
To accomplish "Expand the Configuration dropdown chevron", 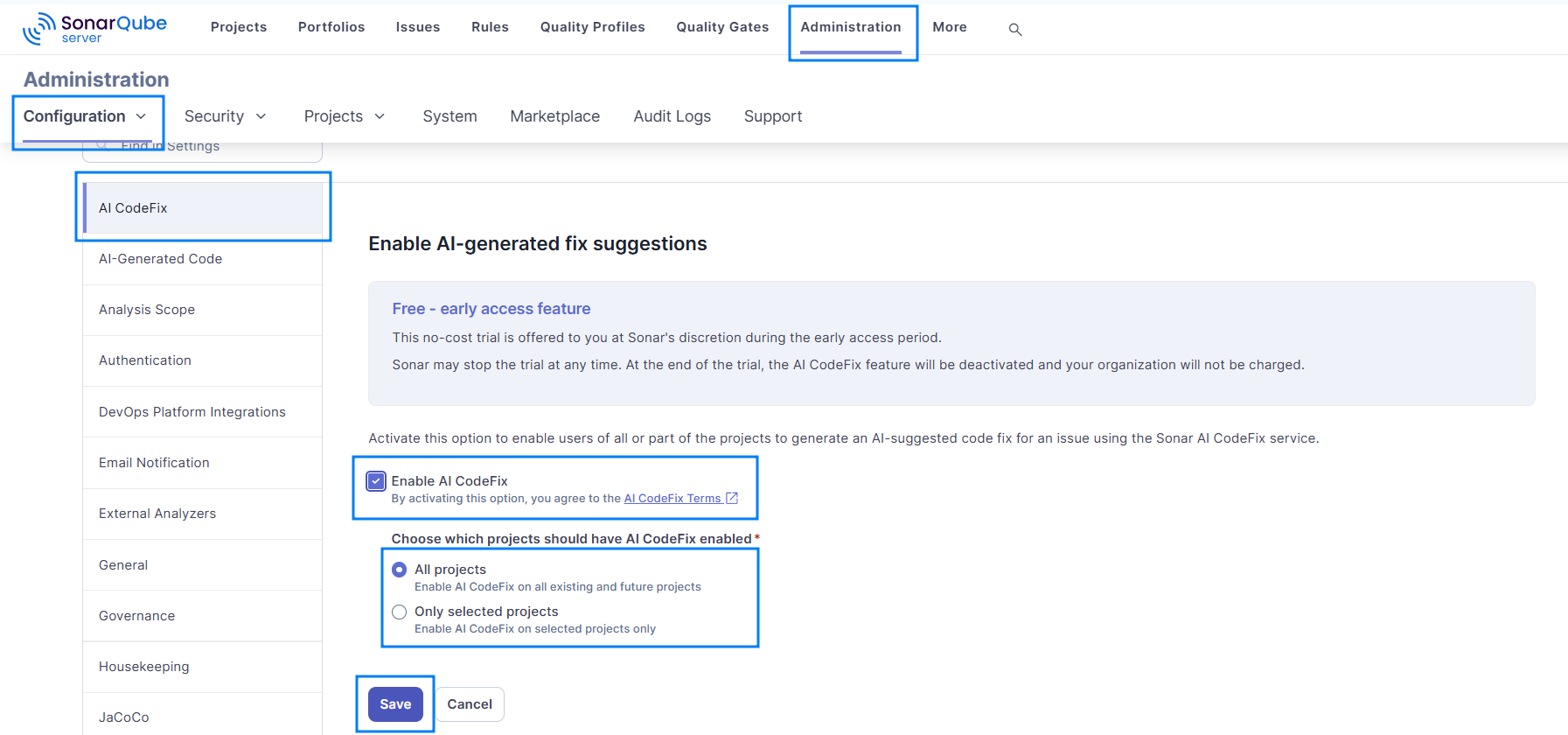I will click(141, 116).
